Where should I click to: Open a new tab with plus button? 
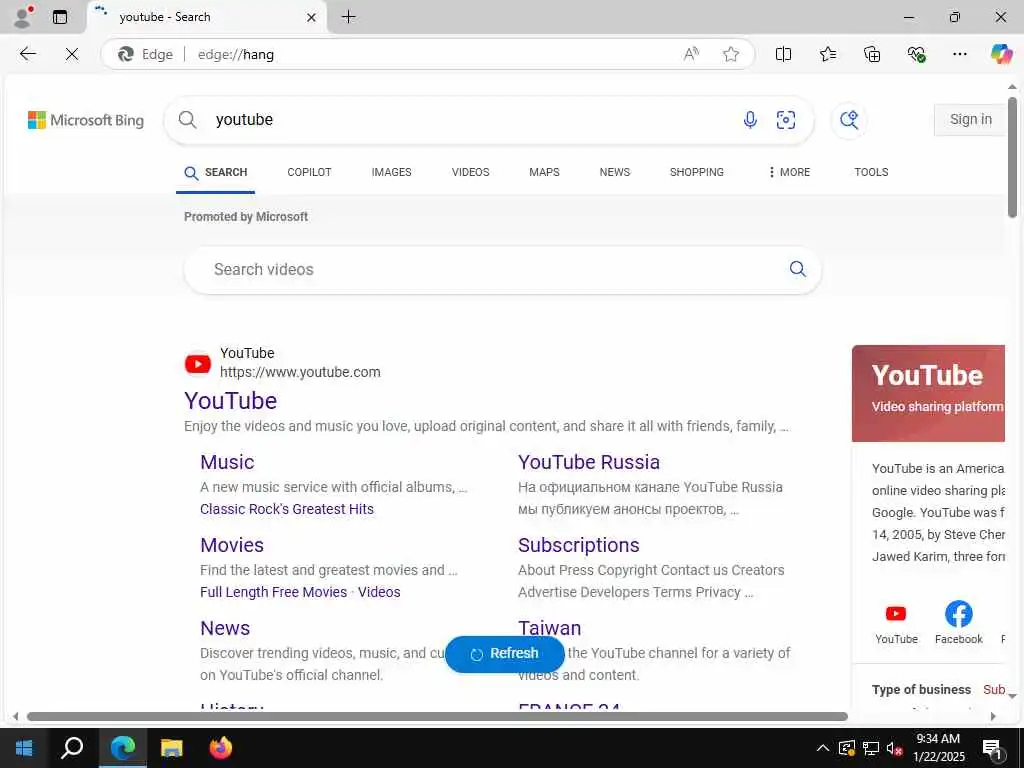tap(349, 17)
